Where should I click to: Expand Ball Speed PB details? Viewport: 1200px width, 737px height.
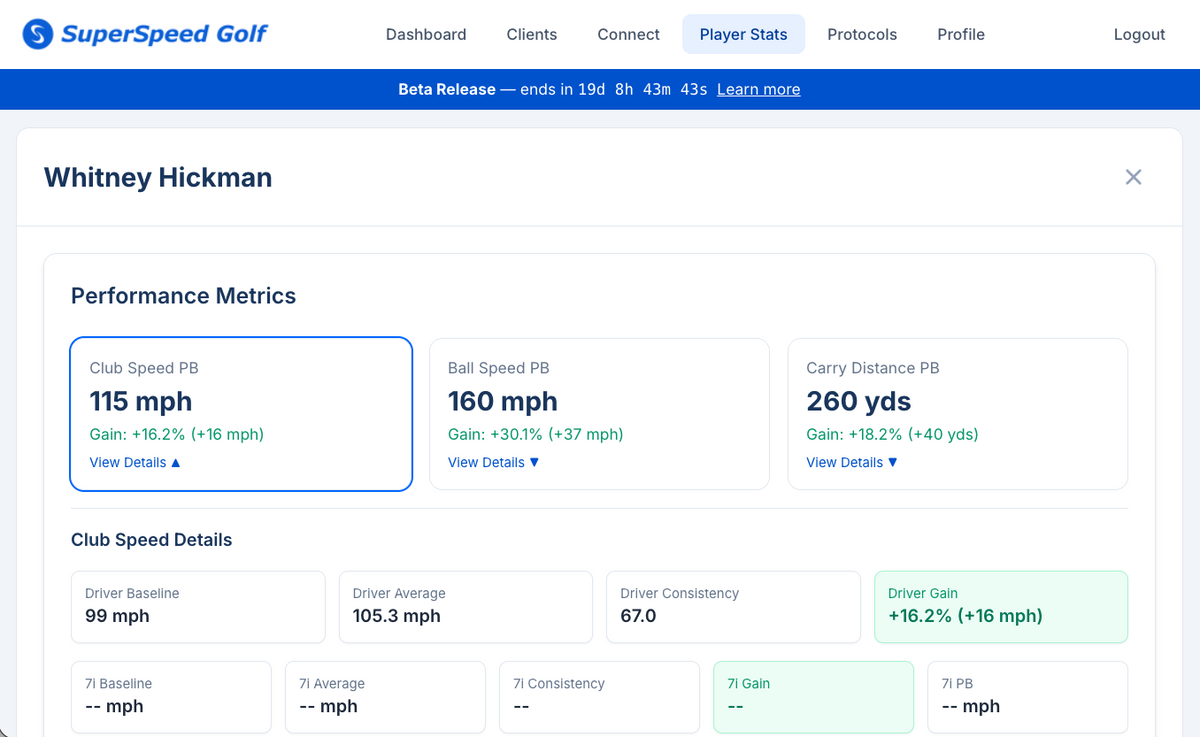[492, 462]
